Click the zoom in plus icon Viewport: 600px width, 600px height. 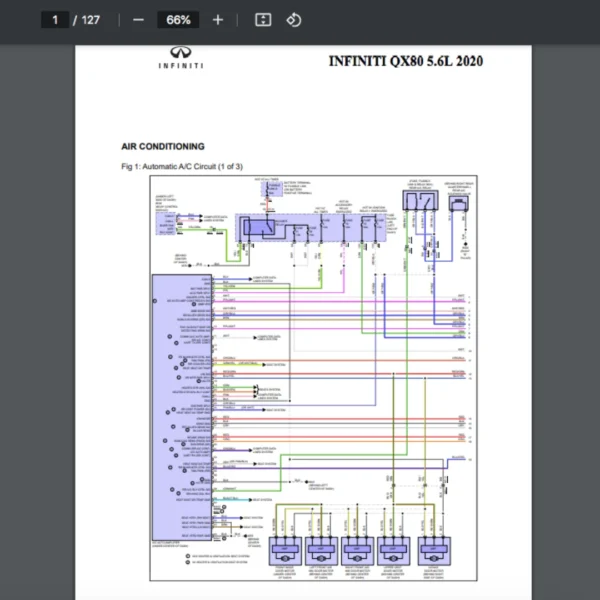218,20
